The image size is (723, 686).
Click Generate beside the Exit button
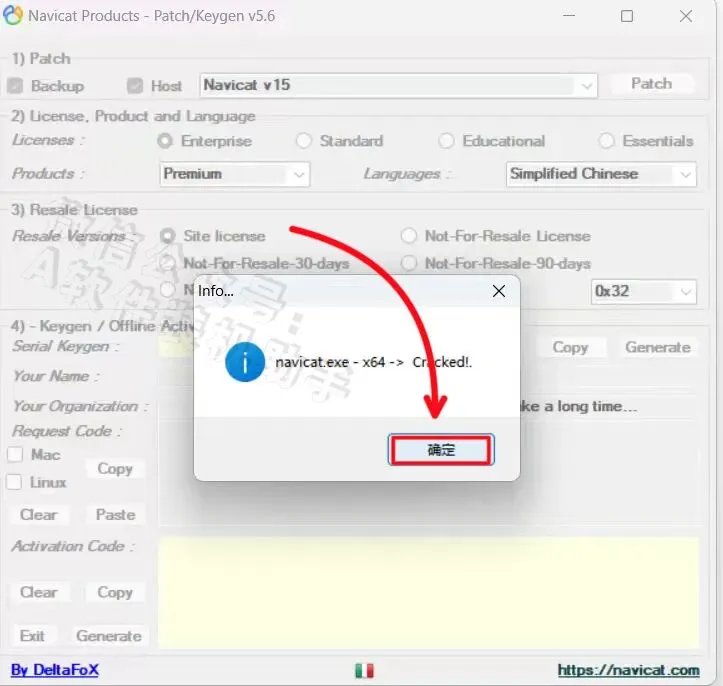click(x=109, y=636)
